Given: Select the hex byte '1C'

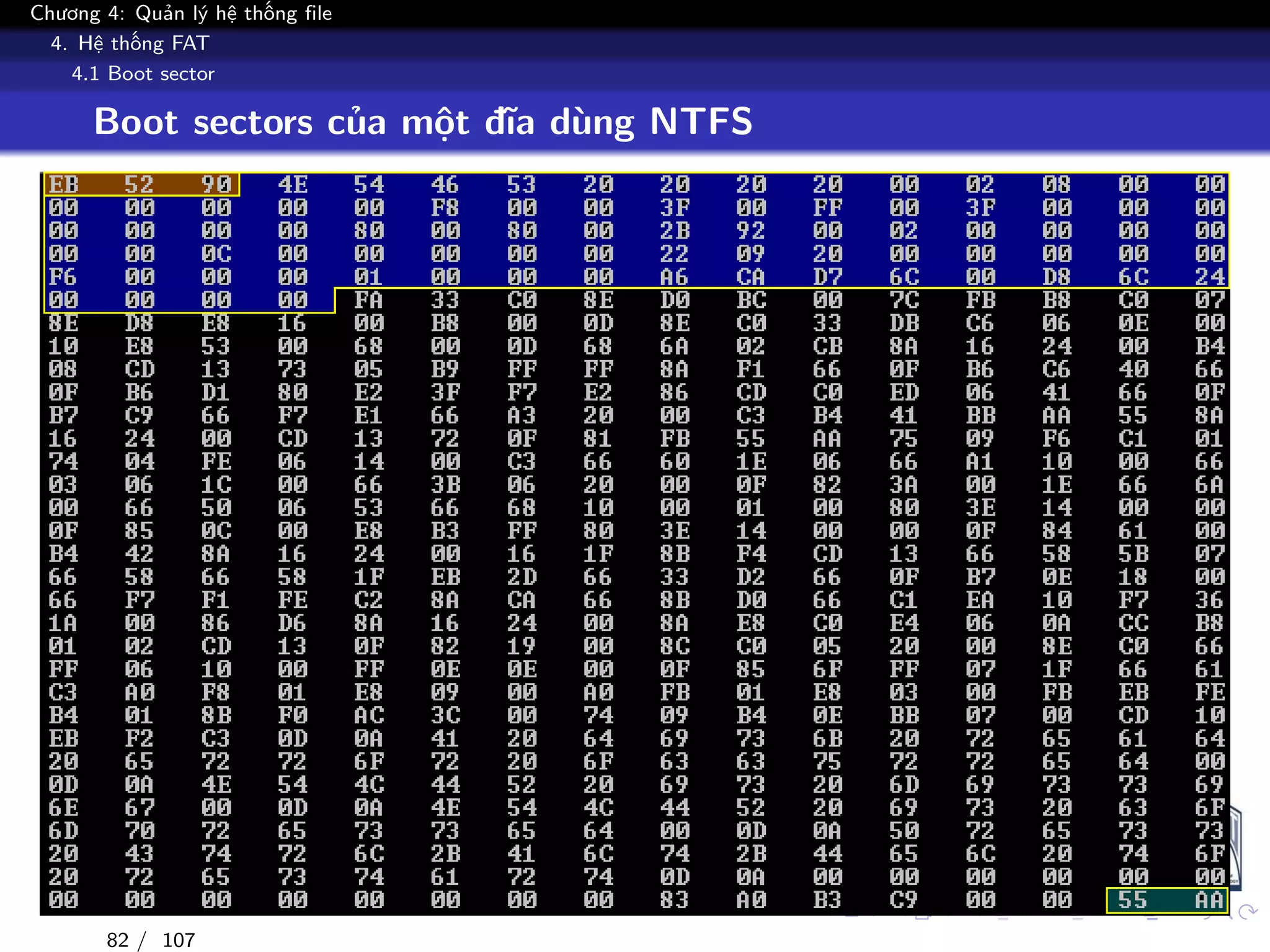Looking at the screenshot, I should coord(216,485).
